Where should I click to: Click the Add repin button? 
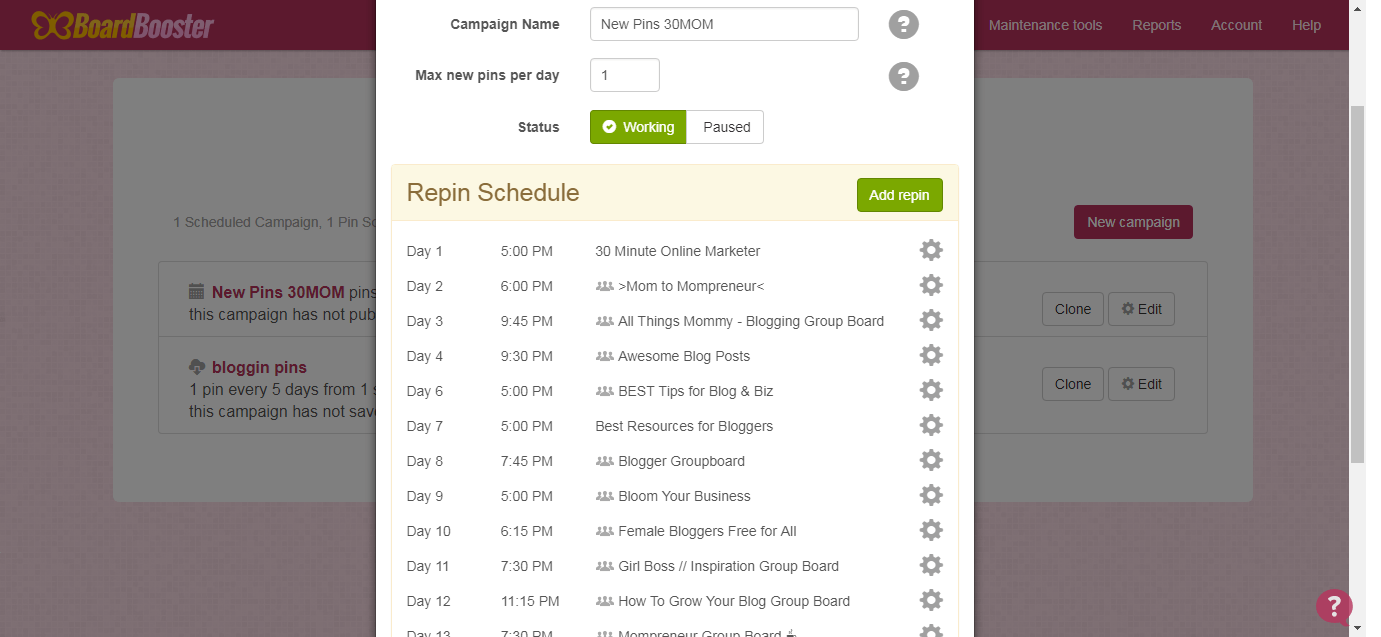[x=900, y=195]
